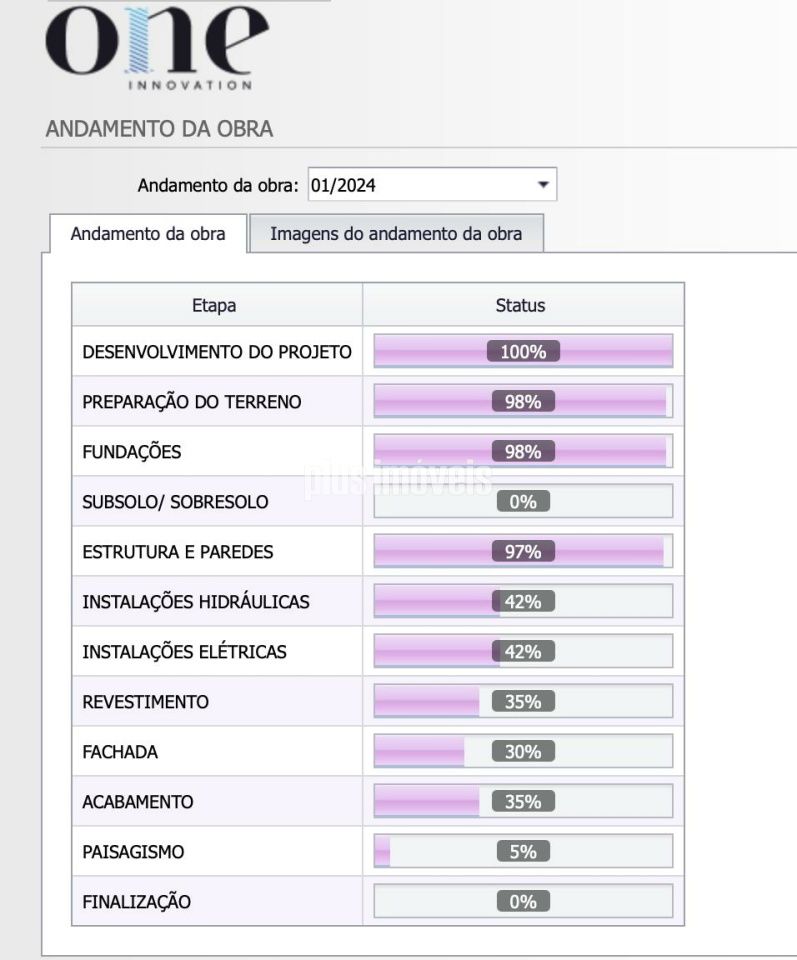The image size is (797, 960).
Task: Click the Etapa column header
Action: coord(216,305)
